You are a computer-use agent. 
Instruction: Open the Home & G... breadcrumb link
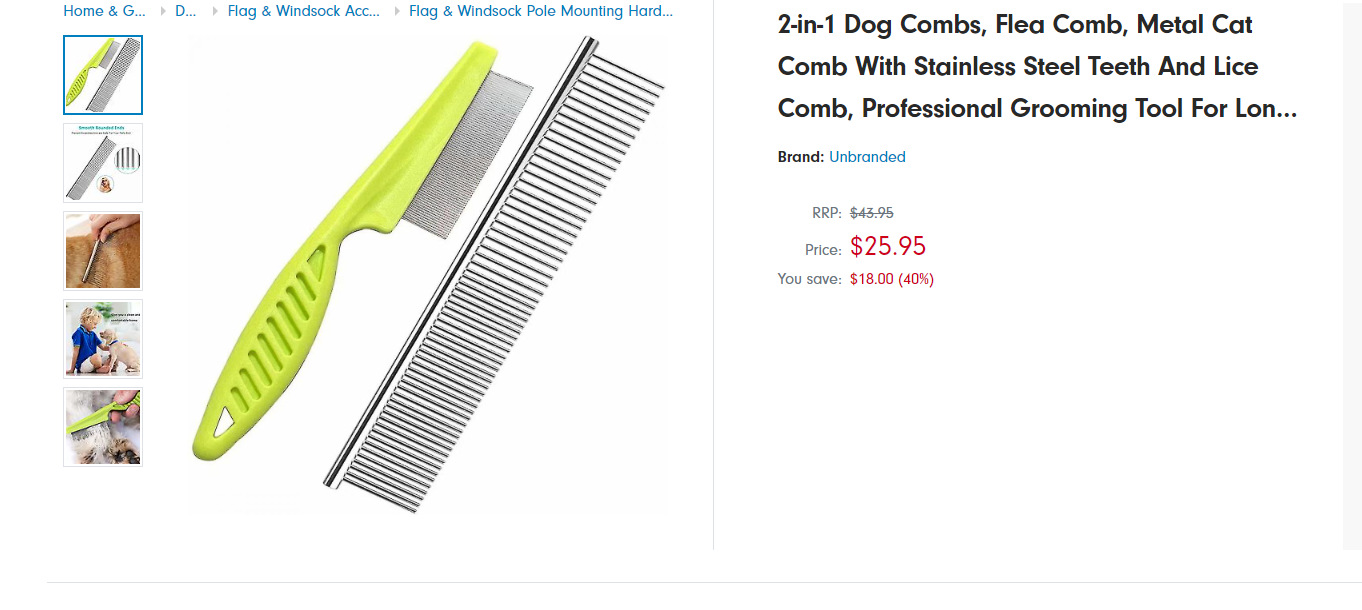(104, 11)
